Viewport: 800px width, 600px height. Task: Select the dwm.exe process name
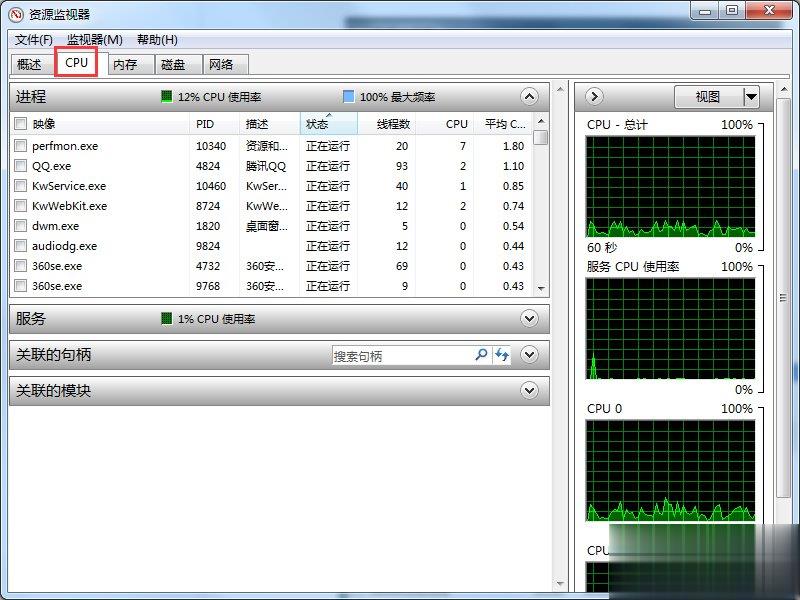pos(55,226)
